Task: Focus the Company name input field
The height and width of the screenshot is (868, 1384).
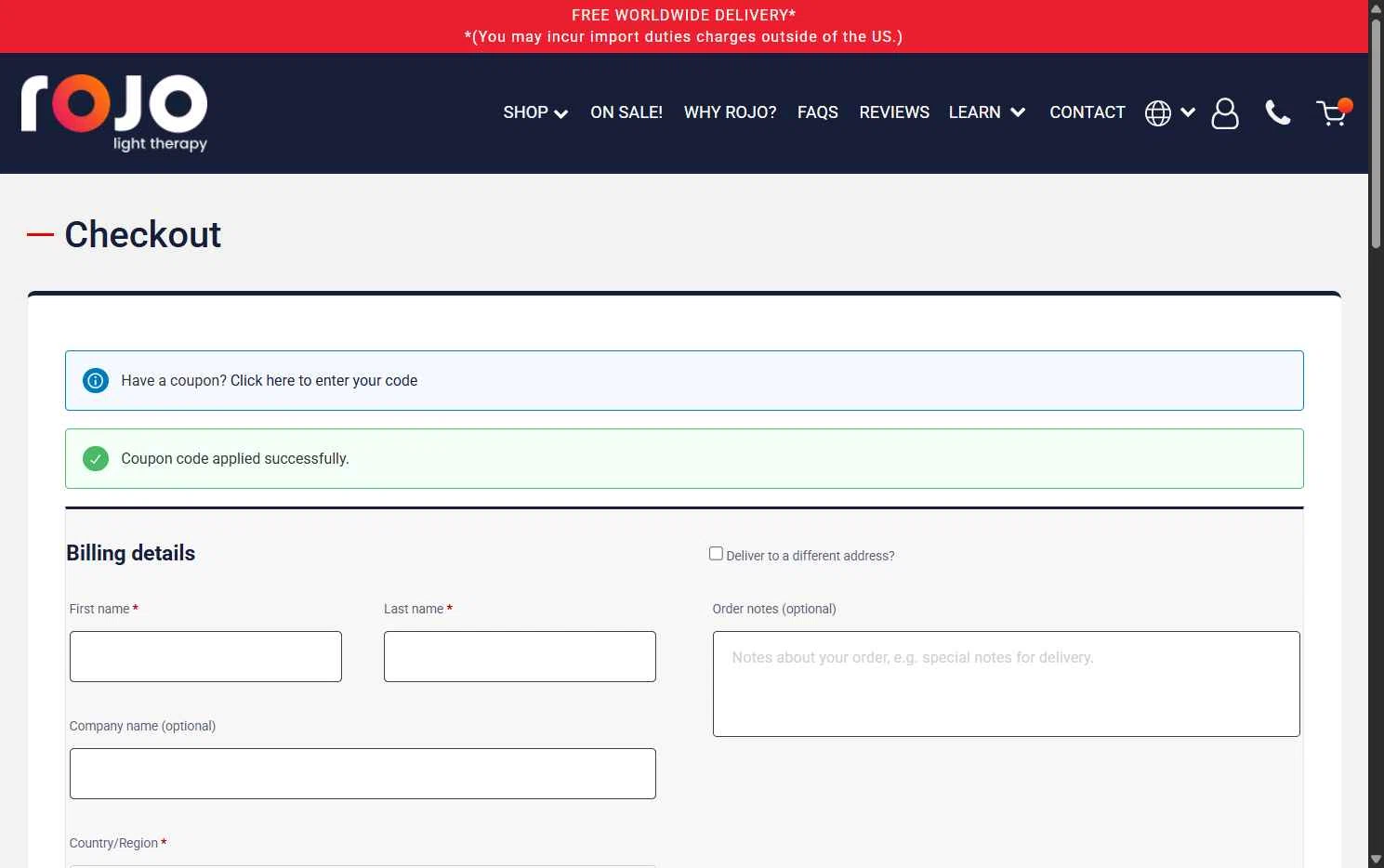Action: coord(362,773)
